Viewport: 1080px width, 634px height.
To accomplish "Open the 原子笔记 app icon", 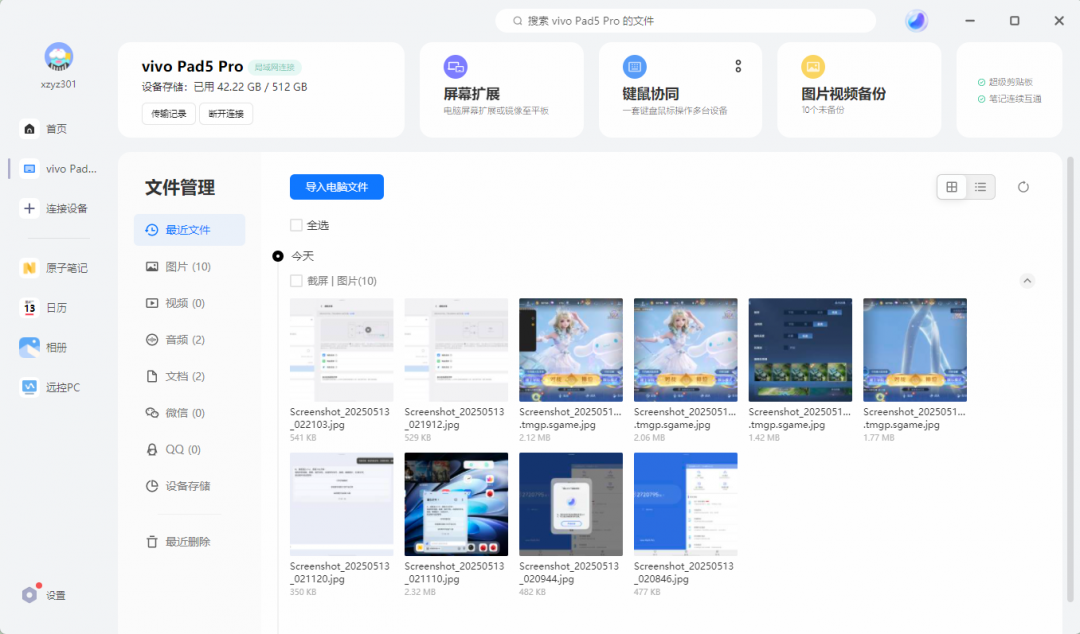I will click(29, 268).
